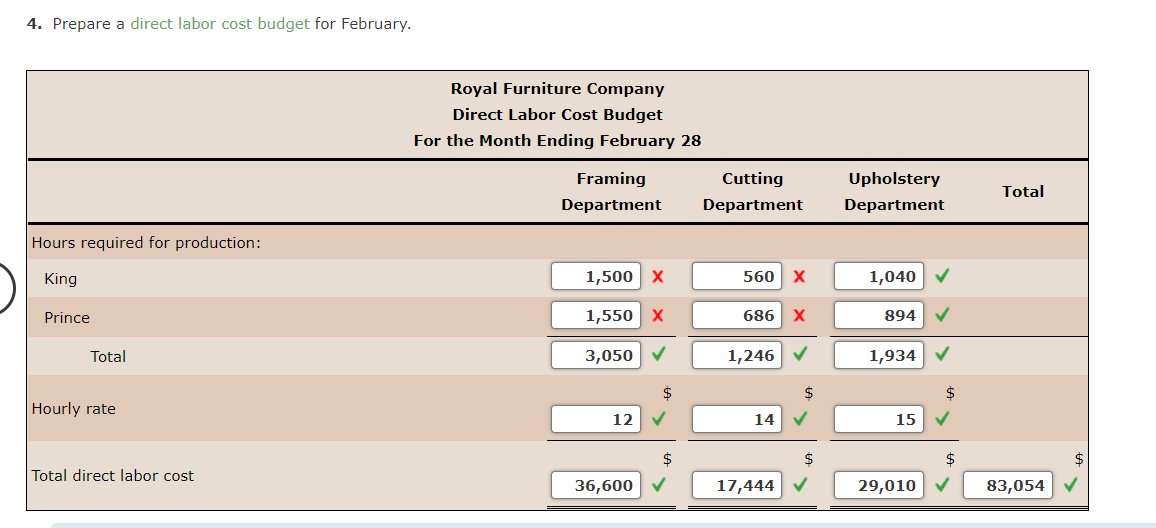
Task: Select the overall total cost field 83,054
Action: 1008,485
